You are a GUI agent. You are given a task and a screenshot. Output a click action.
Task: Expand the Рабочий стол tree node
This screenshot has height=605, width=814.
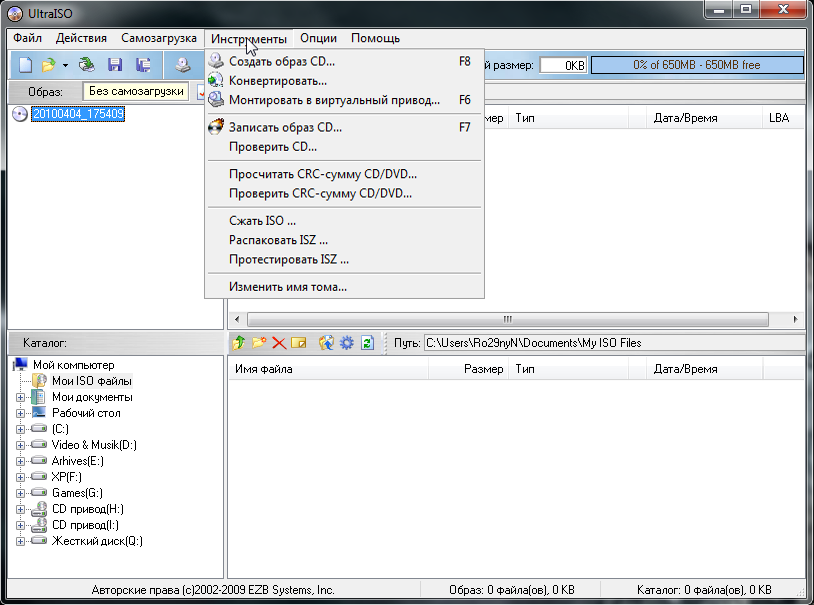(x=20, y=413)
